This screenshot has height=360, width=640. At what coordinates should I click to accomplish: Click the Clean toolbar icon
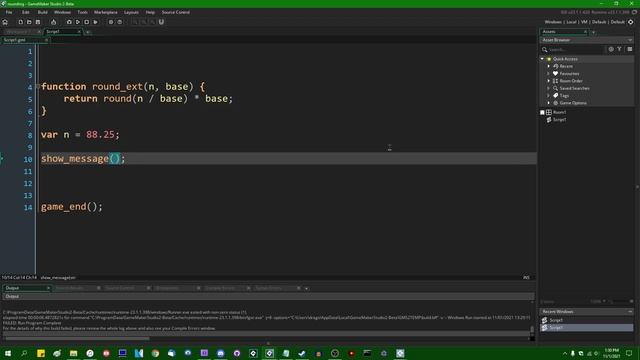tap(96, 22)
